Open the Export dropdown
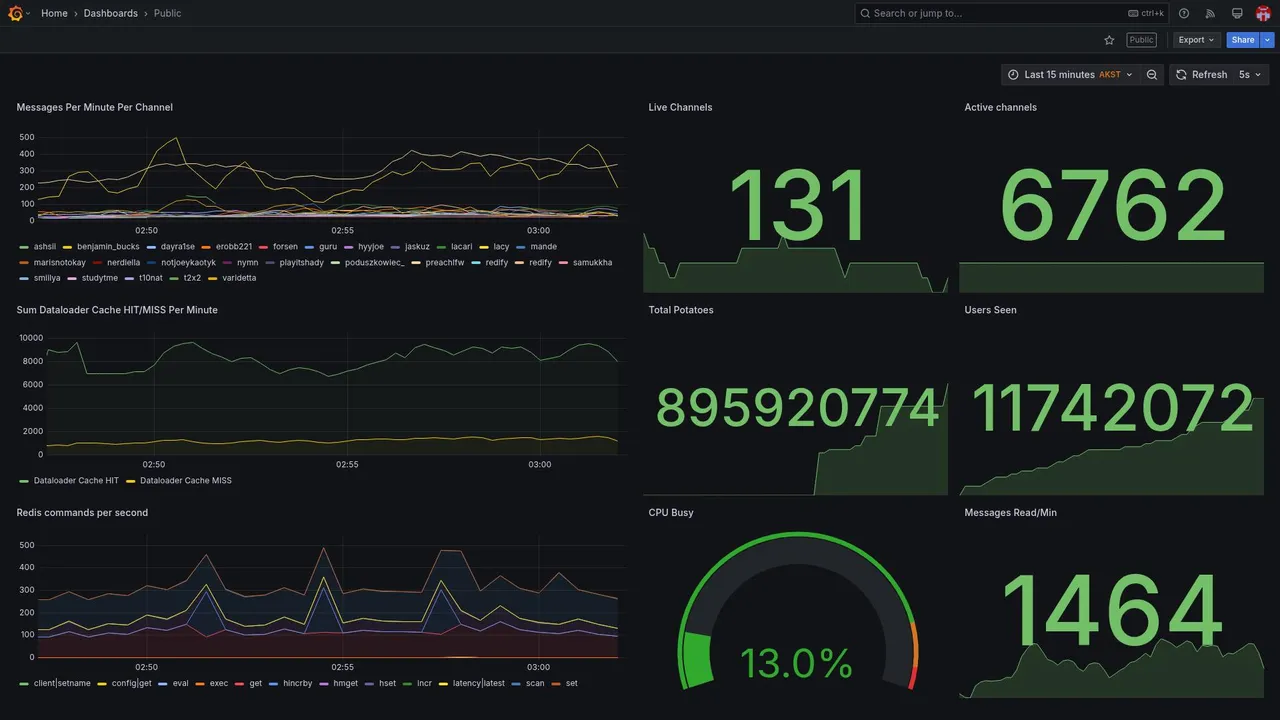 pos(1196,40)
